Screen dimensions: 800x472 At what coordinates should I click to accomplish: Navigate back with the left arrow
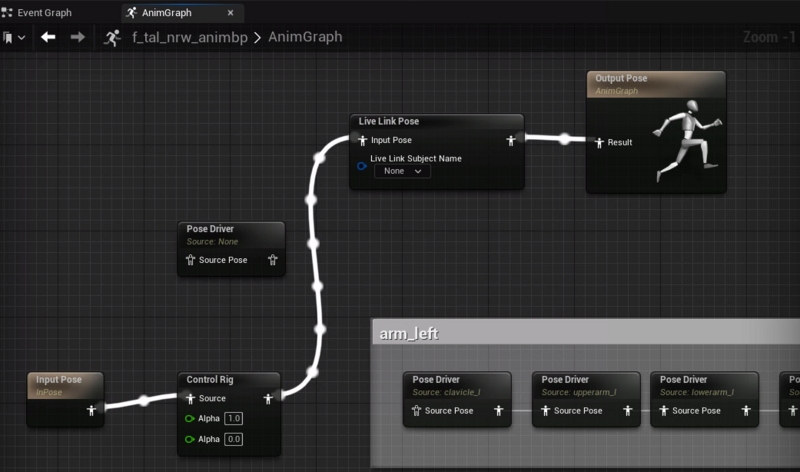pyautogui.click(x=48, y=37)
